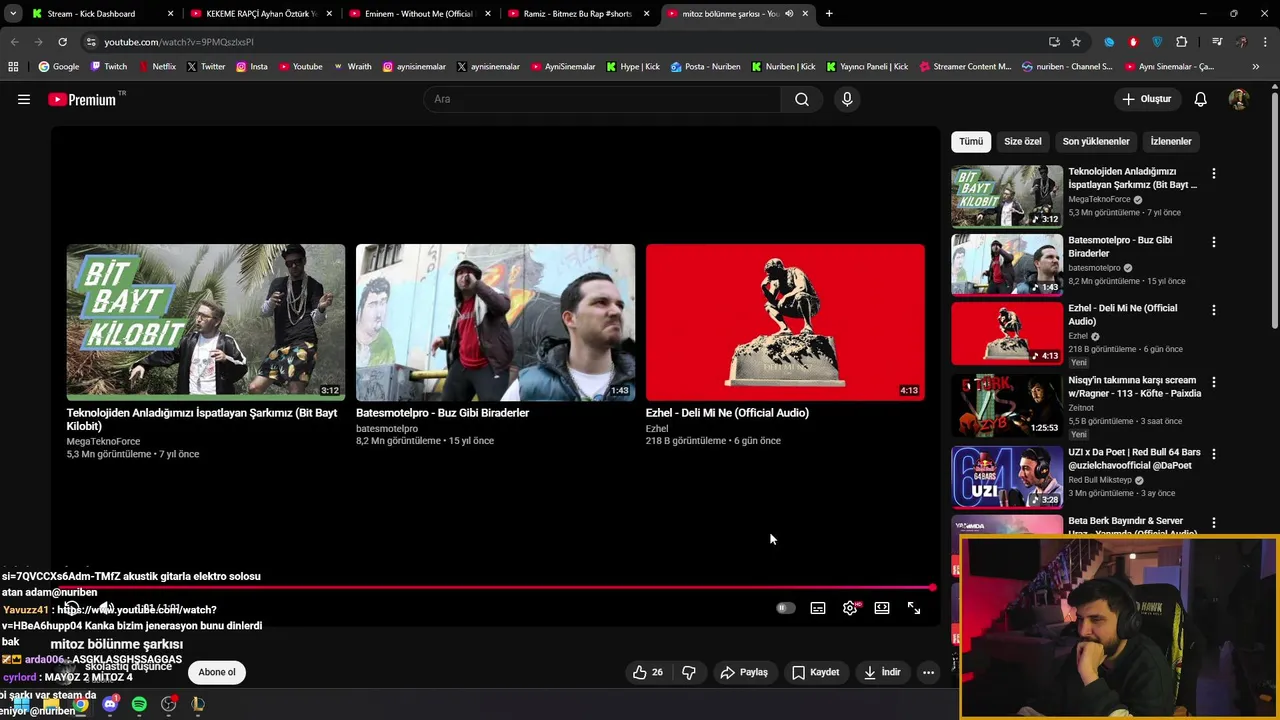
Task: Bookmark this page with star icon
Action: point(1076,42)
